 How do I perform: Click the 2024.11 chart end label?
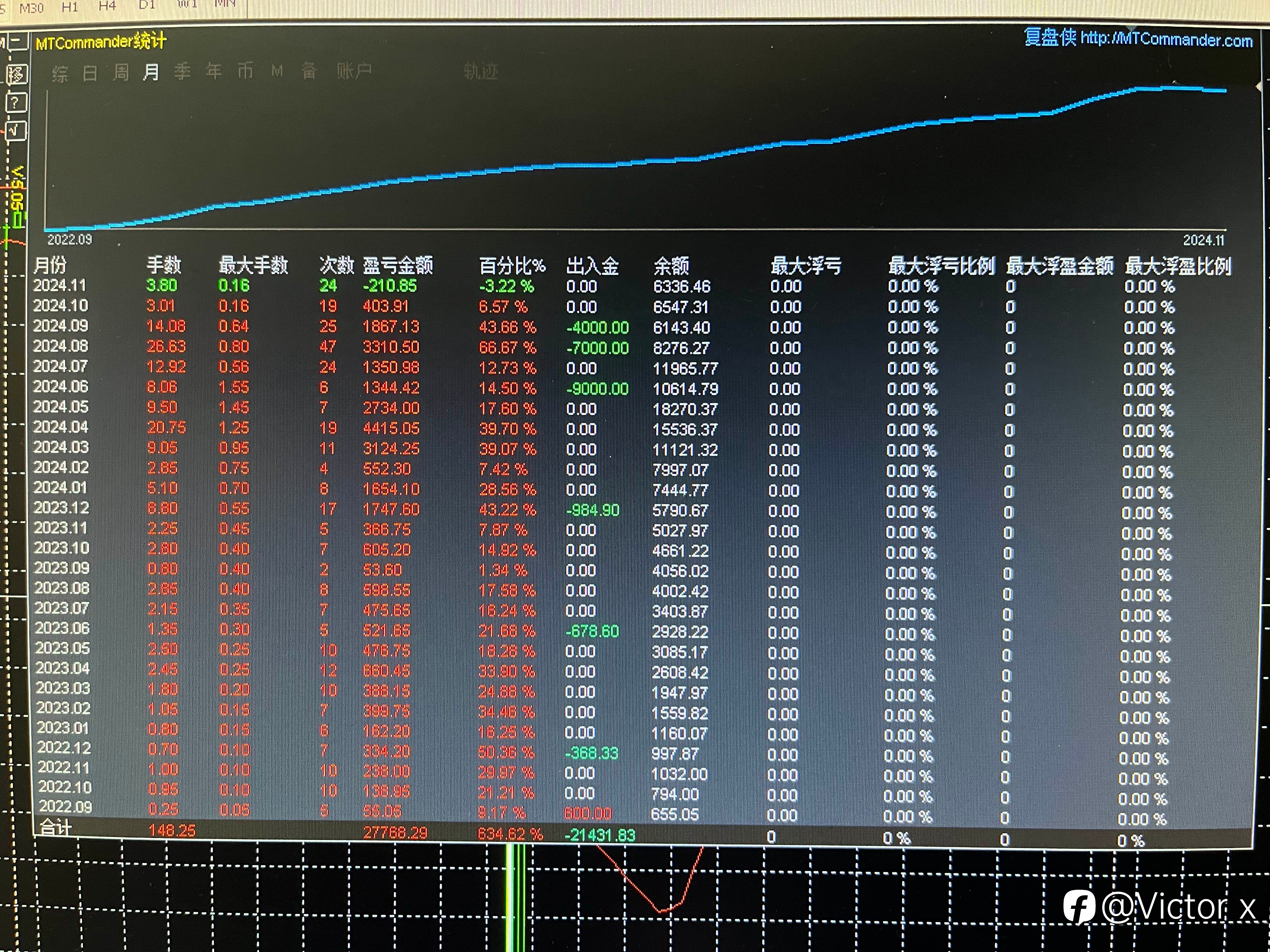pyautogui.click(x=1204, y=240)
